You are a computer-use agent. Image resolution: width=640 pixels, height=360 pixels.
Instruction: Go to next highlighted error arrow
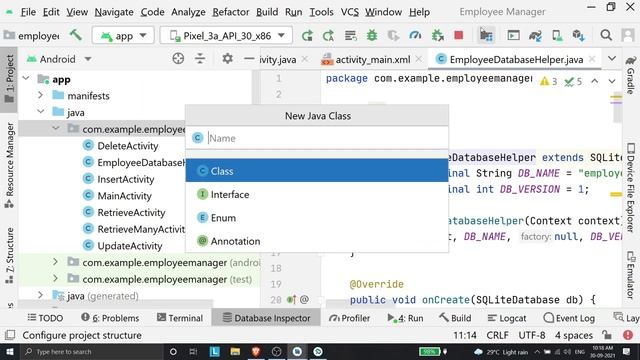(x=612, y=81)
